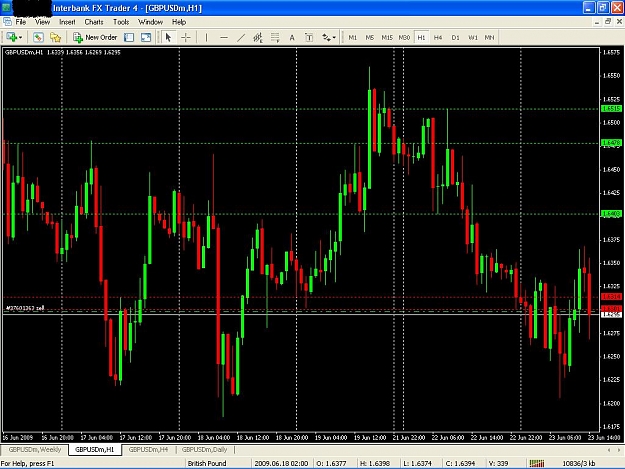Open the File menu
The image size is (625, 469).
21,22
